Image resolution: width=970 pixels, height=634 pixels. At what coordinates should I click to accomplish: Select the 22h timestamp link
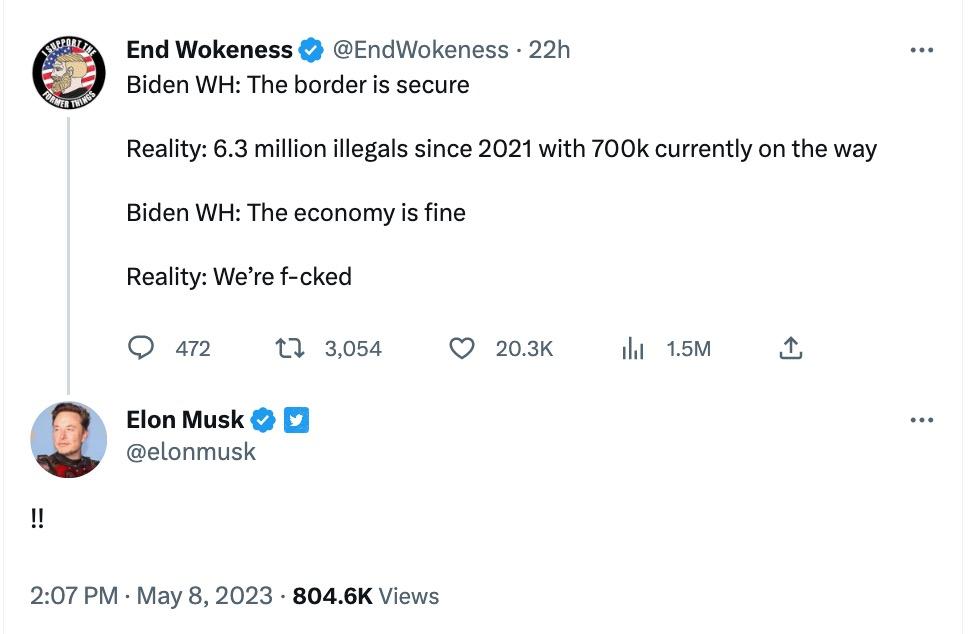(x=550, y=48)
